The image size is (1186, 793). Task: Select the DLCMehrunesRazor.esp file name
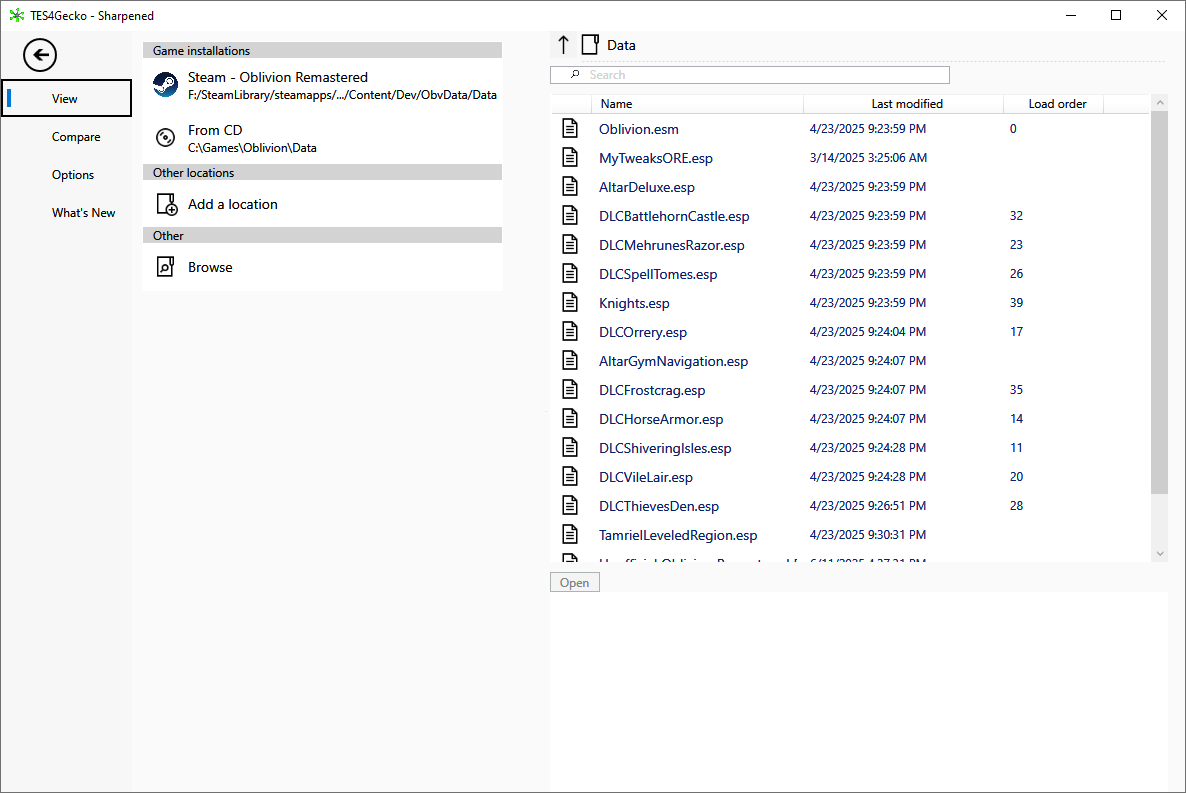(672, 245)
